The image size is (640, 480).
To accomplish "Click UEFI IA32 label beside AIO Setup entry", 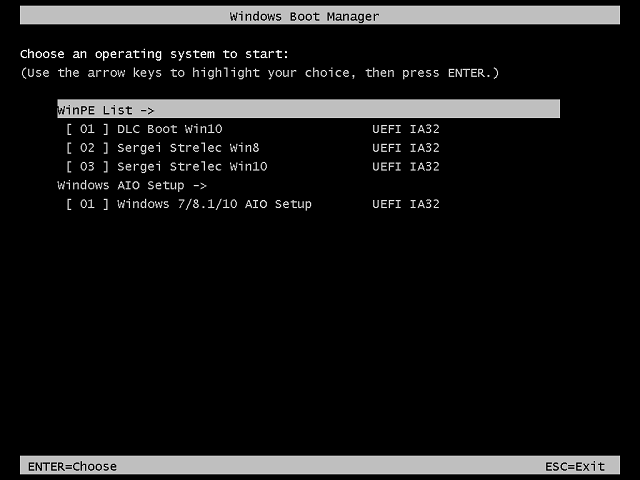I will tap(406, 204).
